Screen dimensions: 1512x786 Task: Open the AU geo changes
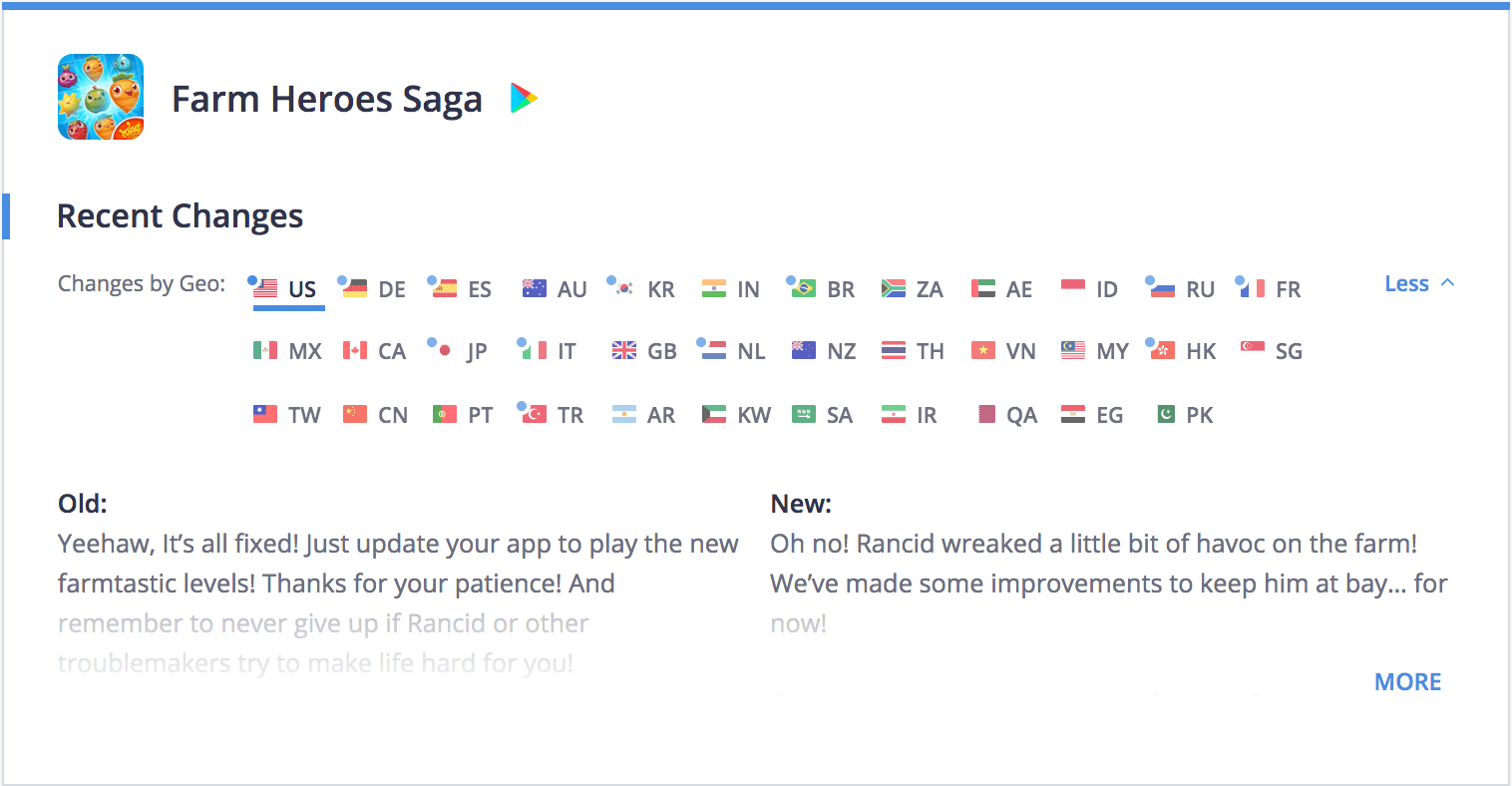(x=555, y=289)
